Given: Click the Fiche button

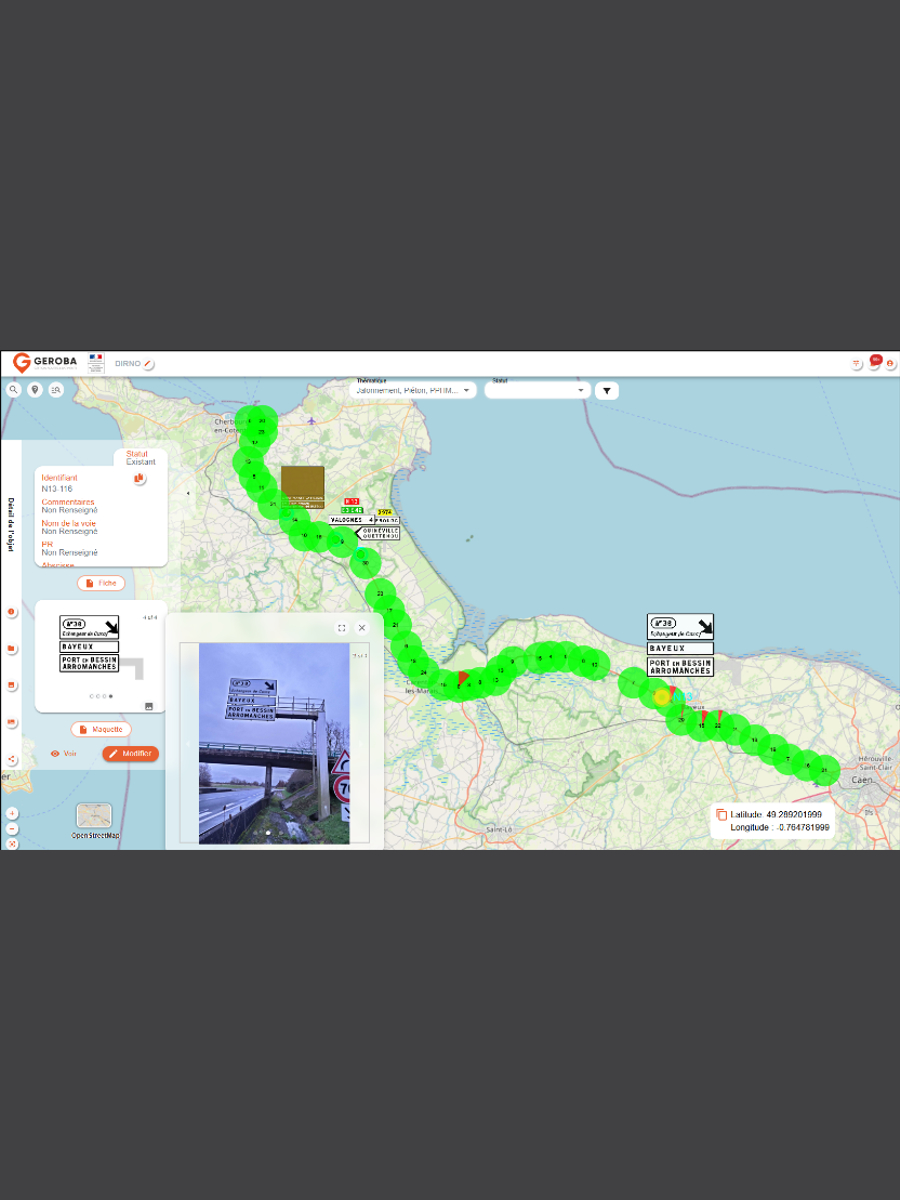Looking at the screenshot, I should click(x=101, y=583).
